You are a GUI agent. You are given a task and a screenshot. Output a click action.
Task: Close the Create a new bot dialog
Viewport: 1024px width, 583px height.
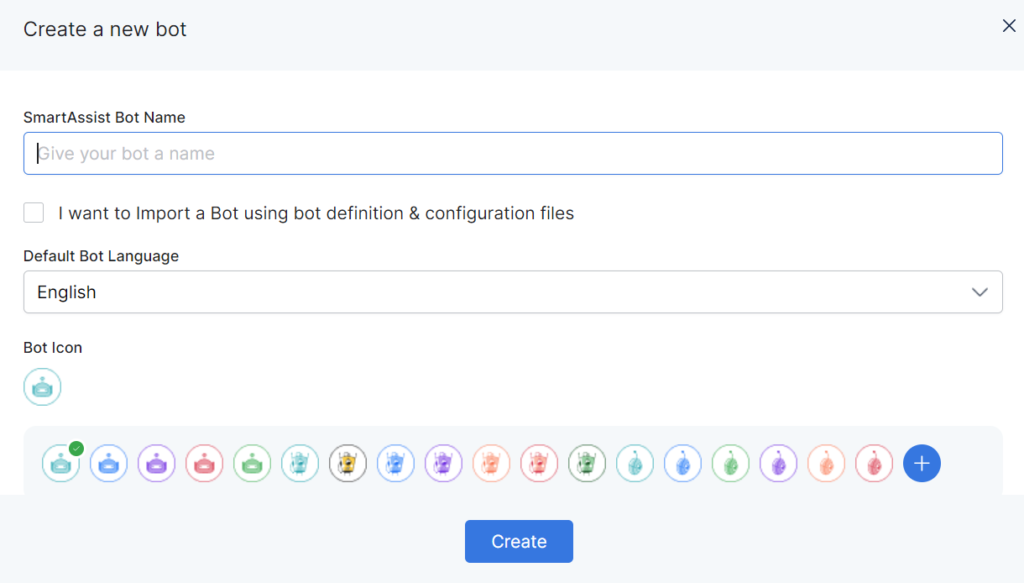pyautogui.click(x=1009, y=25)
